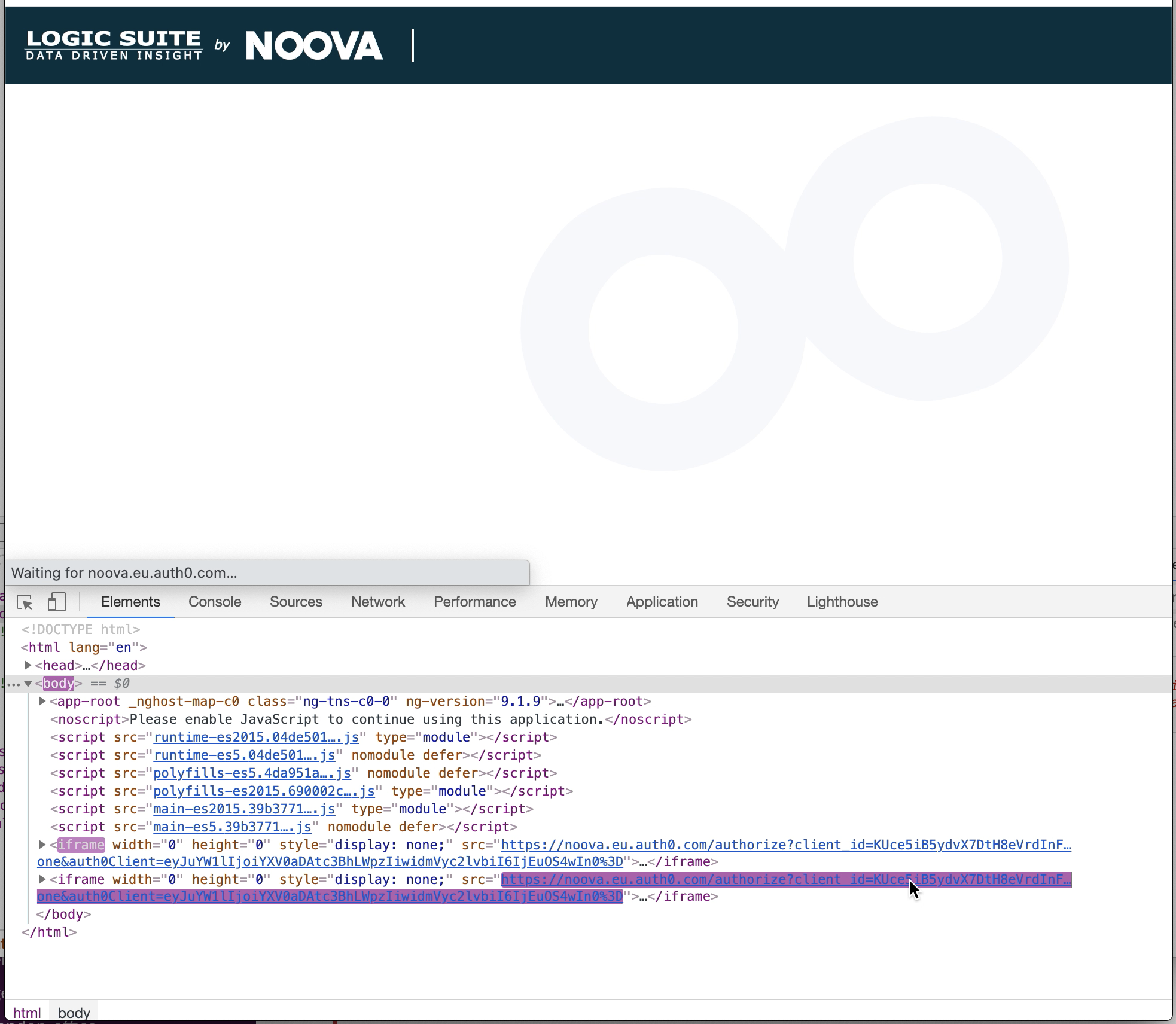Viewport: 1176px width, 1024px height.
Task: Expand the app-root element node
Action: 42,701
